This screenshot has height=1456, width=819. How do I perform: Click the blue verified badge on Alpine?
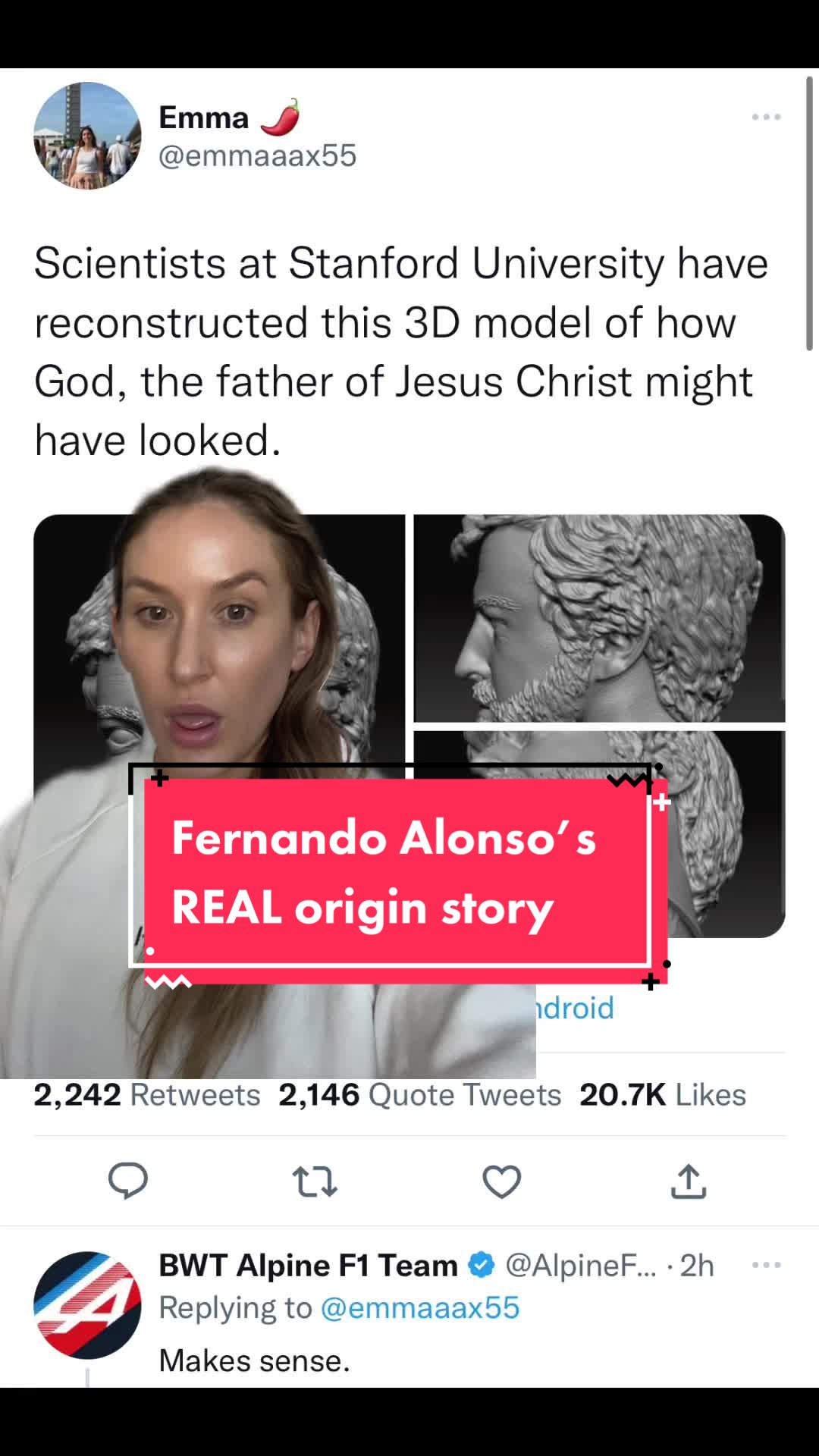coord(482,1265)
